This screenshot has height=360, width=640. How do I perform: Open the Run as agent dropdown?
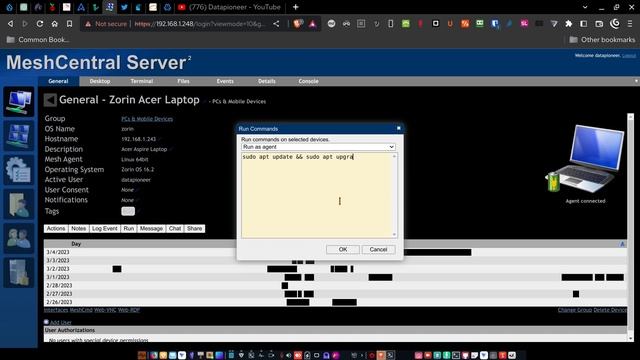pyautogui.click(x=318, y=147)
